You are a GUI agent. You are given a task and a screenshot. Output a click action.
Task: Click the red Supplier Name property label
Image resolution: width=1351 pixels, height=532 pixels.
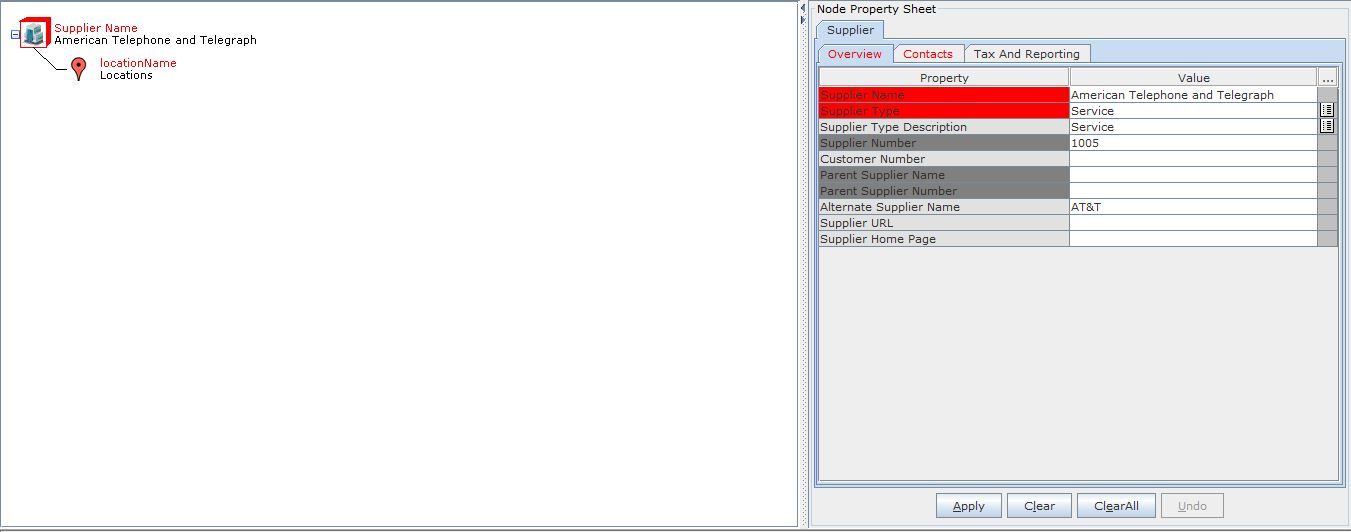click(x=944, y=95)
